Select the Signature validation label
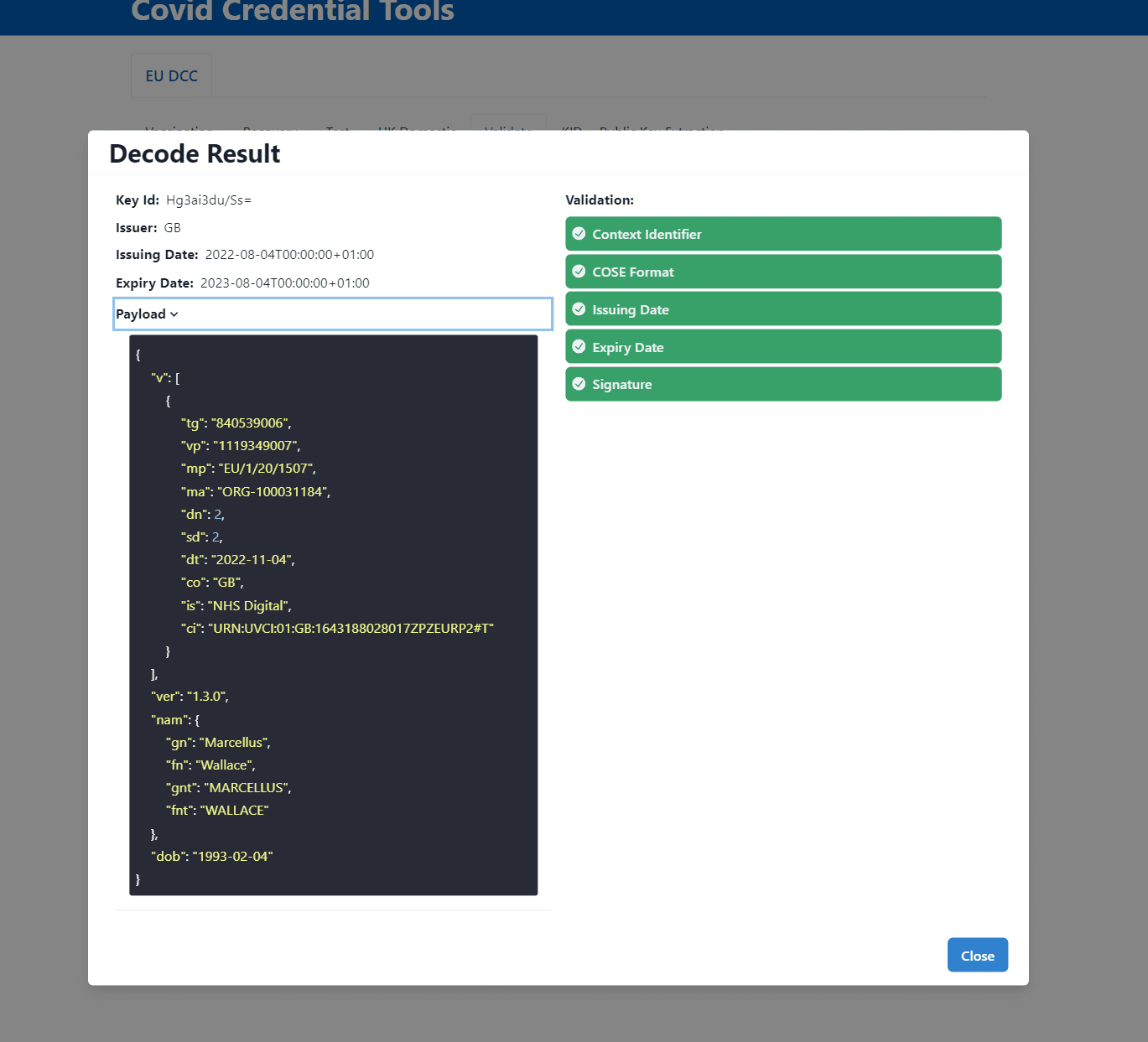Viewport: 1148px width, 1042px height. coord(622,385)
